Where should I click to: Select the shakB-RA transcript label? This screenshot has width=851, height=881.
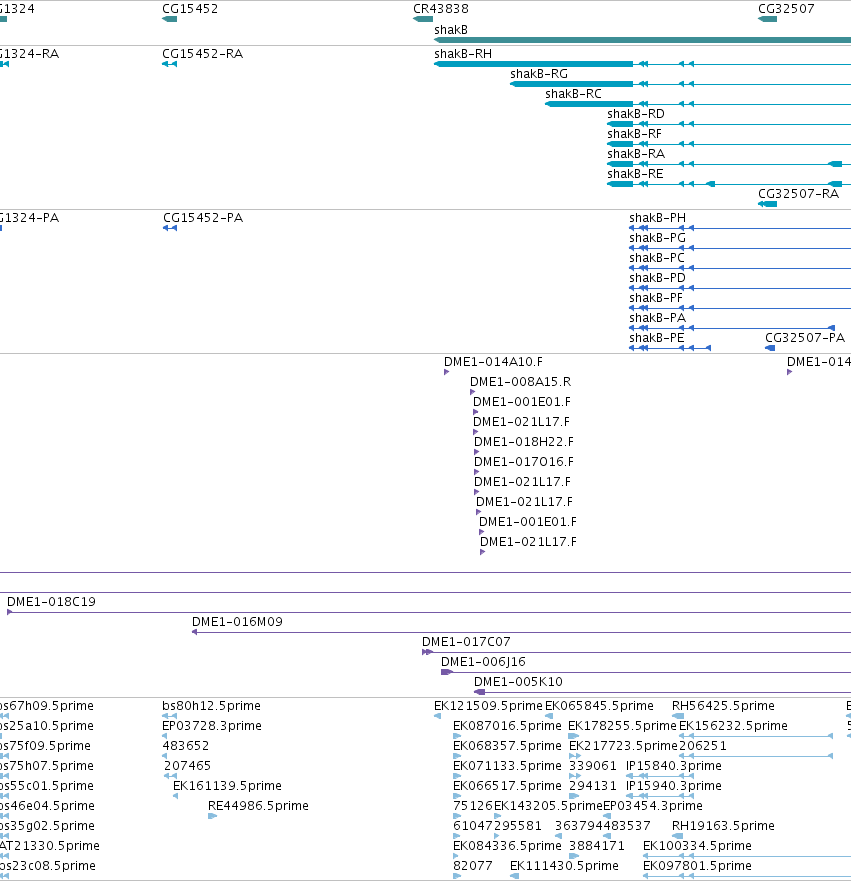point(636,154)
